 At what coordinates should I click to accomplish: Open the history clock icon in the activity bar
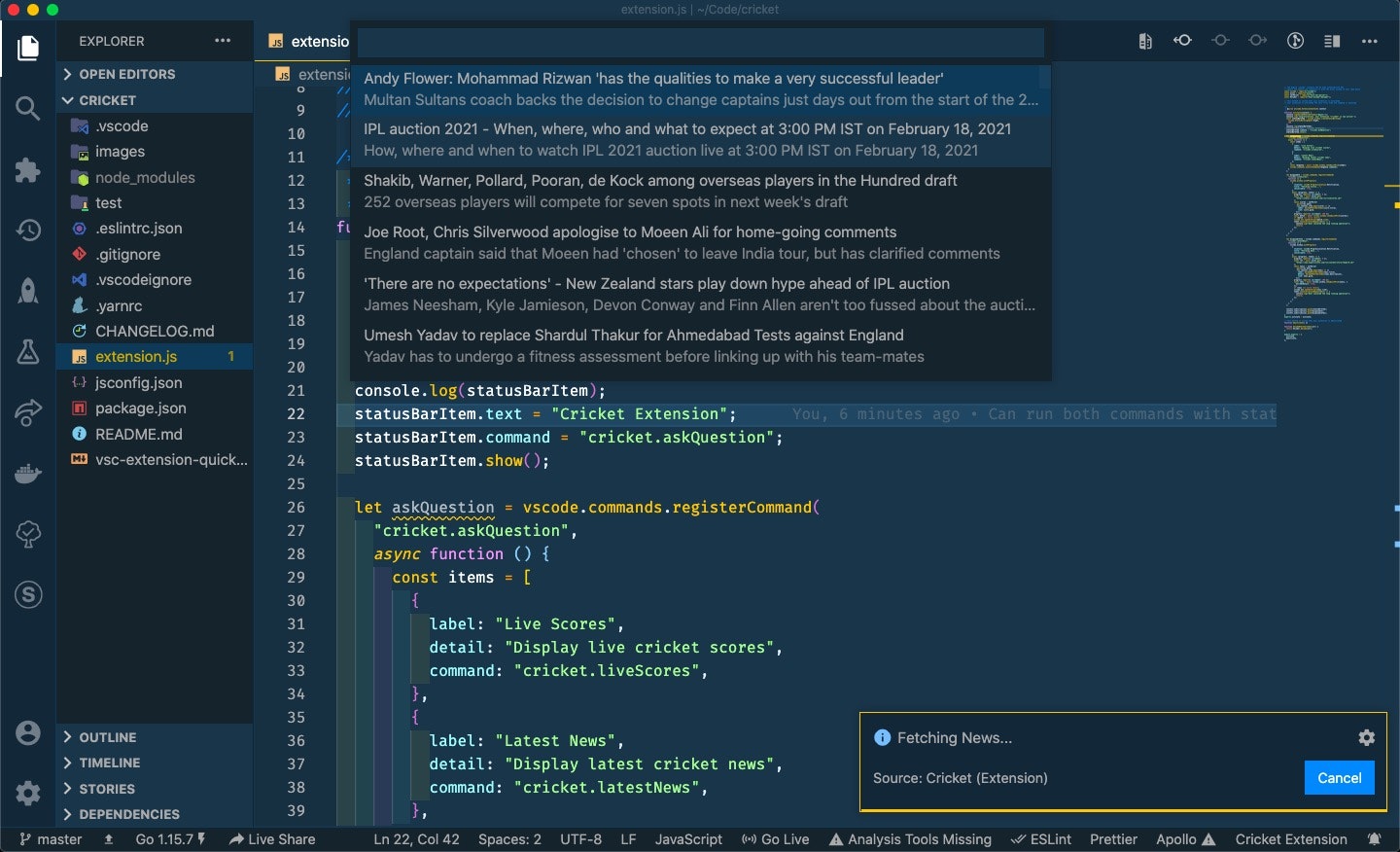coord(27,231)
